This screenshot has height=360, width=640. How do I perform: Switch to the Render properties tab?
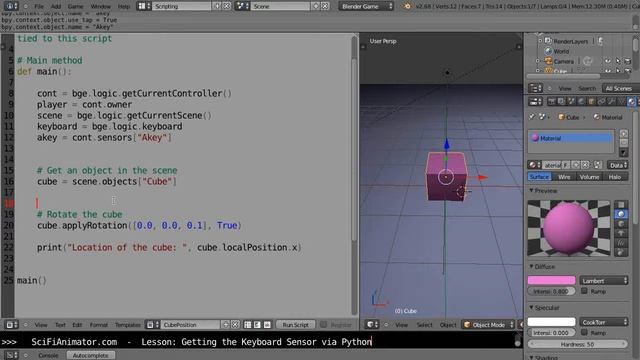pos(552,102)
